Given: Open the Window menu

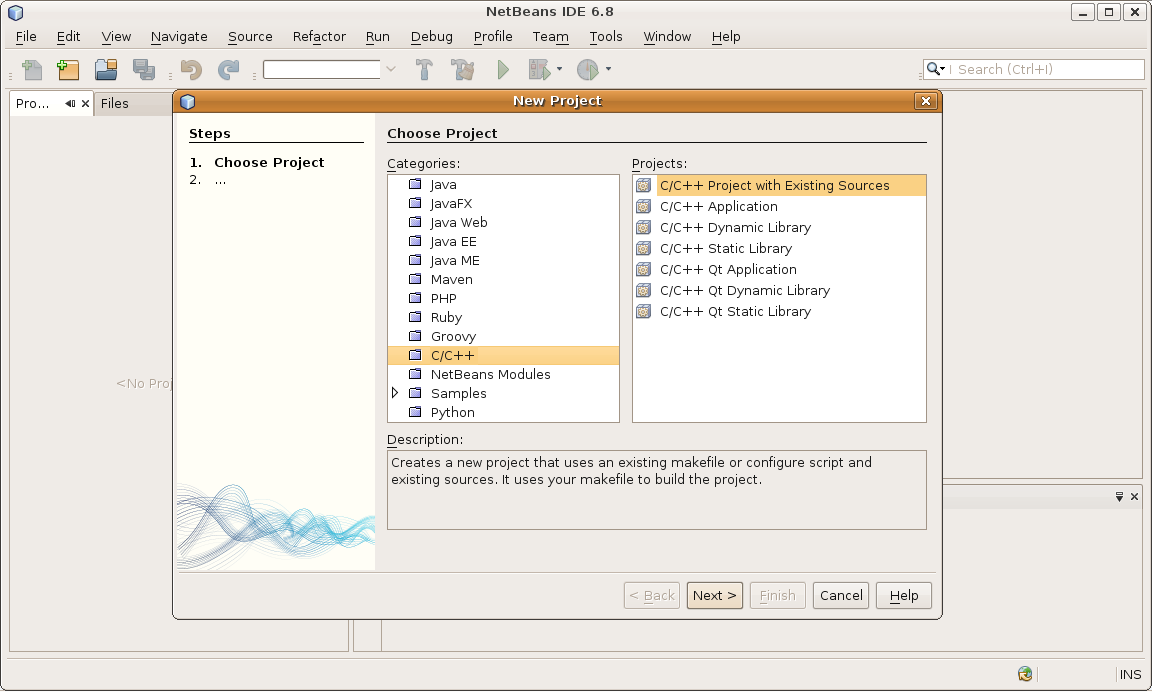Looking at the screenshot, I should point(667,37).
